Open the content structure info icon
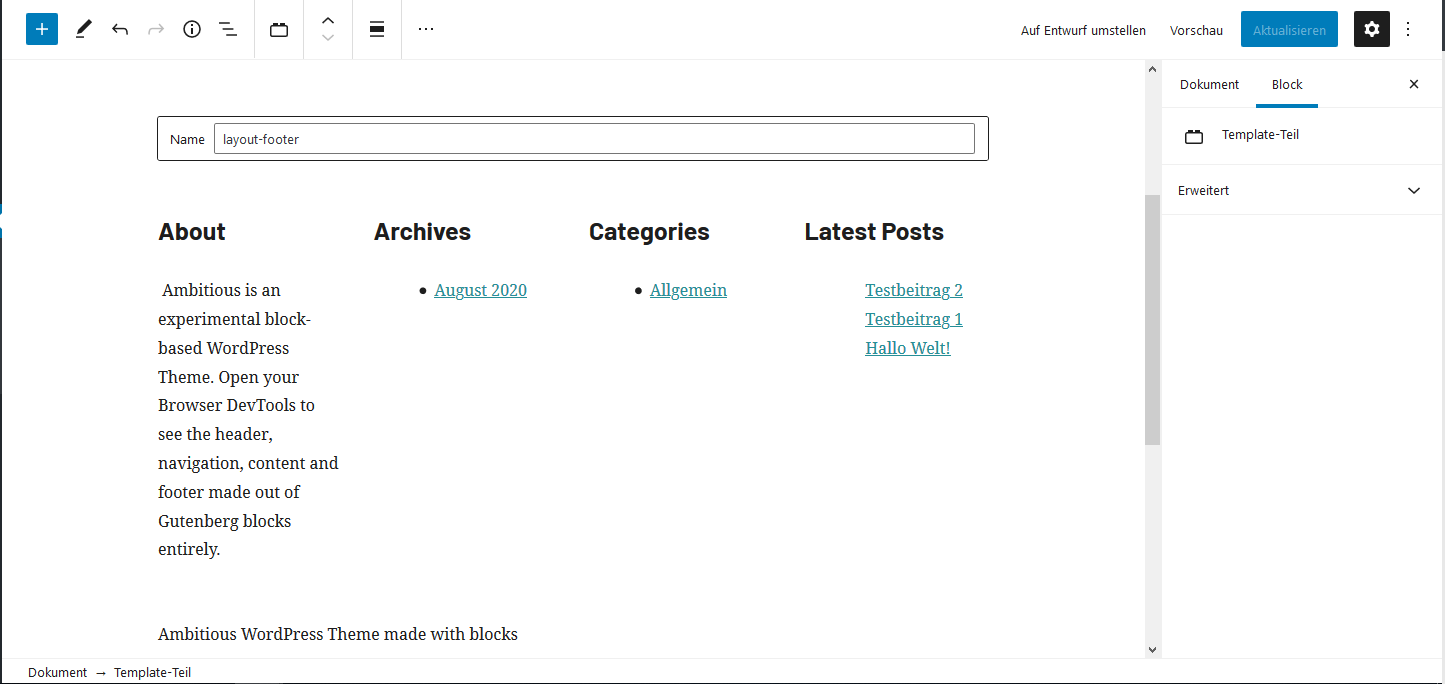 [x=192, y=30]
